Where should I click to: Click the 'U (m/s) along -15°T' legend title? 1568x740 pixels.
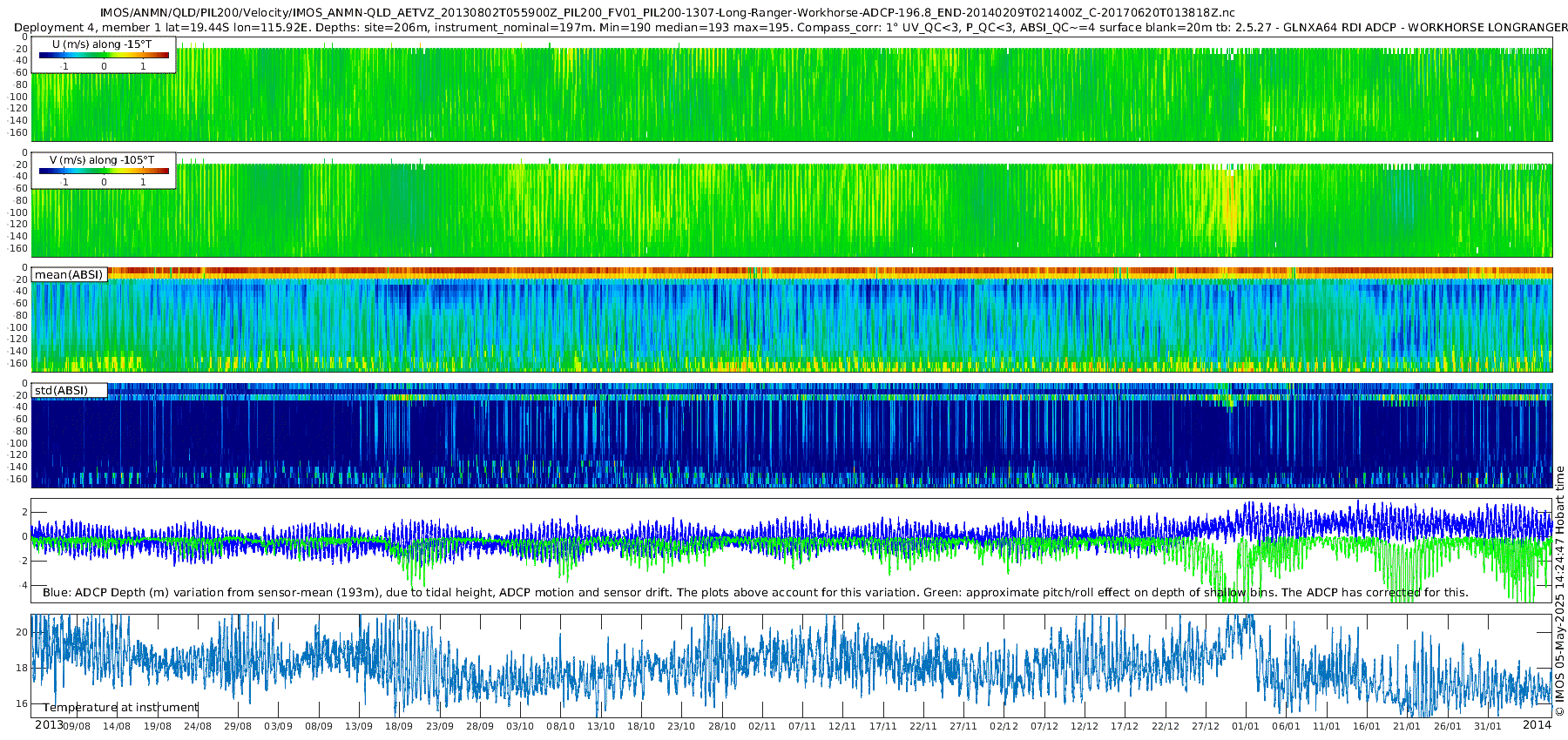tap(102, 44)
